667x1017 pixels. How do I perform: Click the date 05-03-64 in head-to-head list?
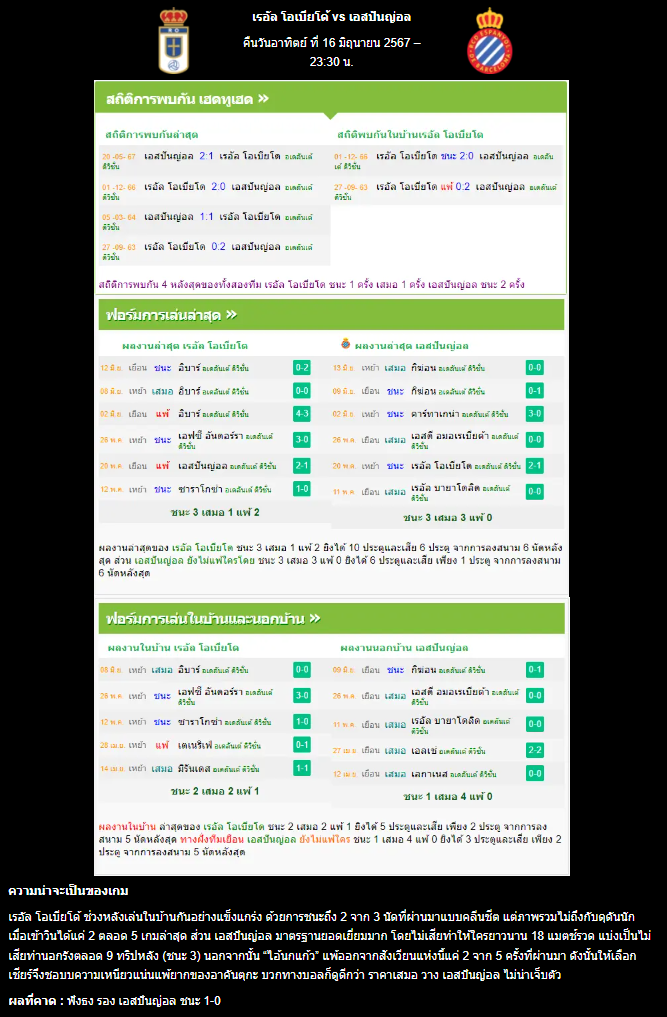pos(119,217)
